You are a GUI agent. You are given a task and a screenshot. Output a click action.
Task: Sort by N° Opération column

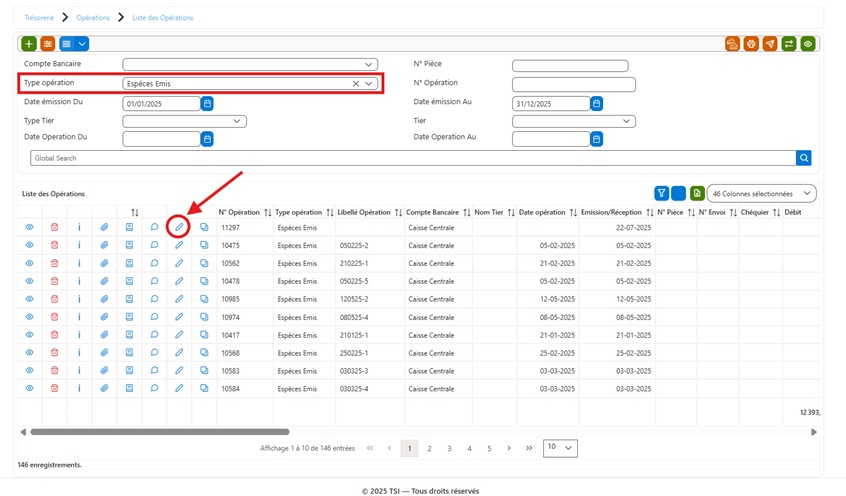click(268, 213)
